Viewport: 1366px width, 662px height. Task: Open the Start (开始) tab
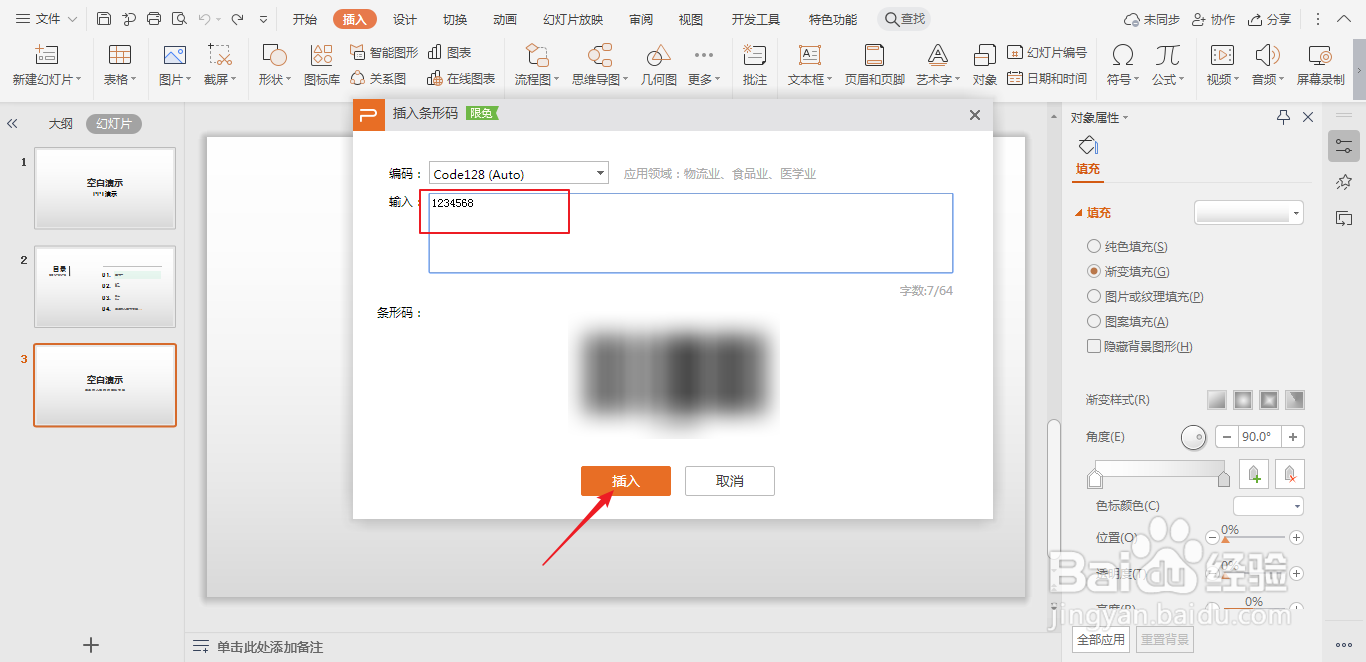pyautogui.click(x=305, y=19)
